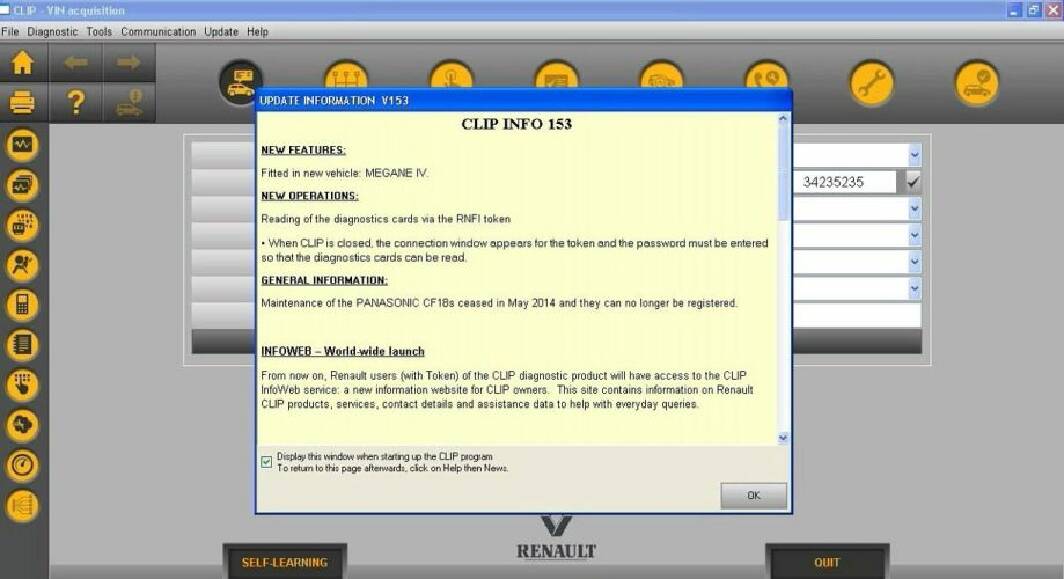
Task: Click the forward arrow navigation icon
Action: (128, 62)
